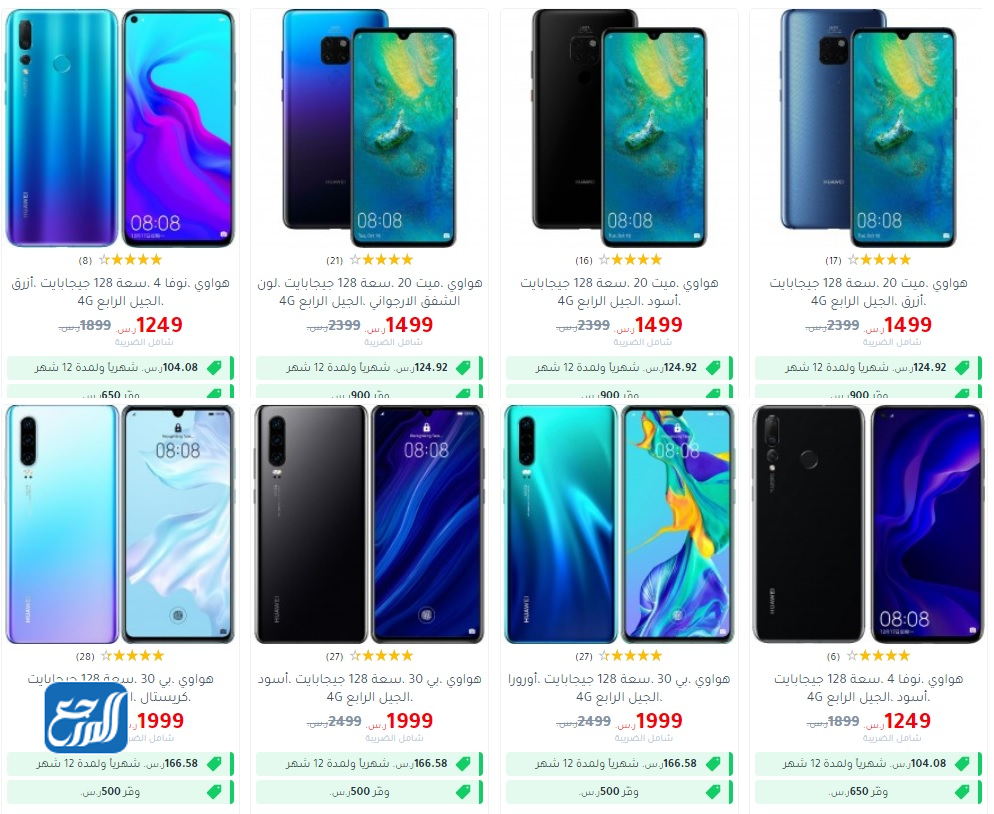Click green tag icon beside 124.92 Twilight Mate 20
Screen dimensions: 994x814
click(463, 368)
